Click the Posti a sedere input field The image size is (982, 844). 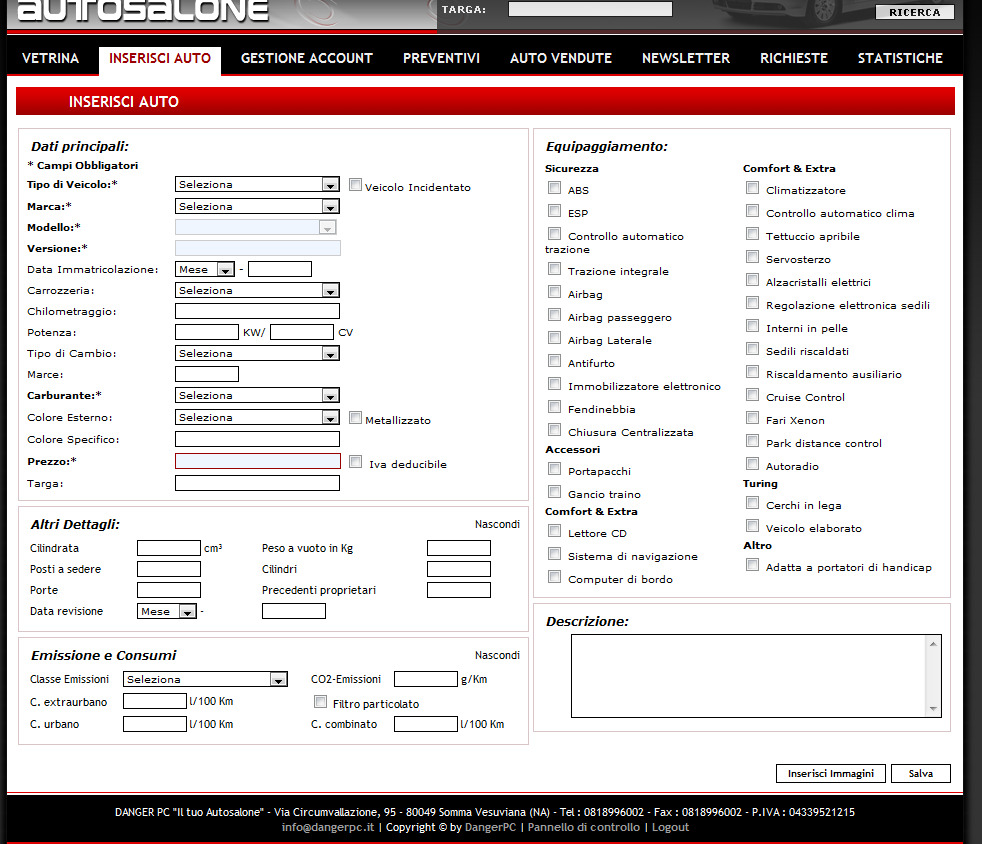click(169, 569)
